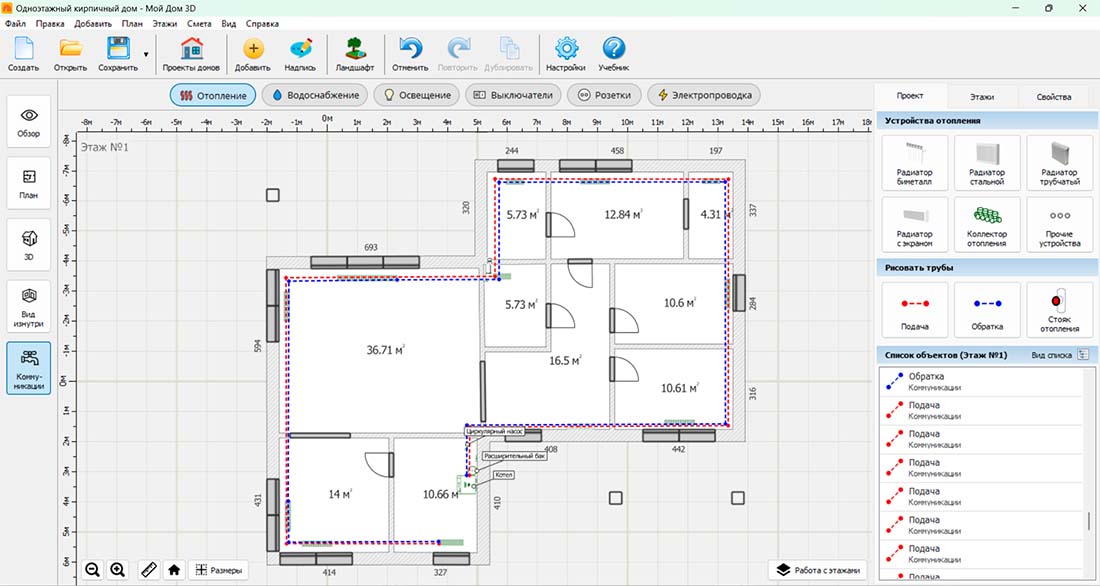Open the Смета menu
The width and height of the screenshot is (1100, 586).
[x=199, y=22]
